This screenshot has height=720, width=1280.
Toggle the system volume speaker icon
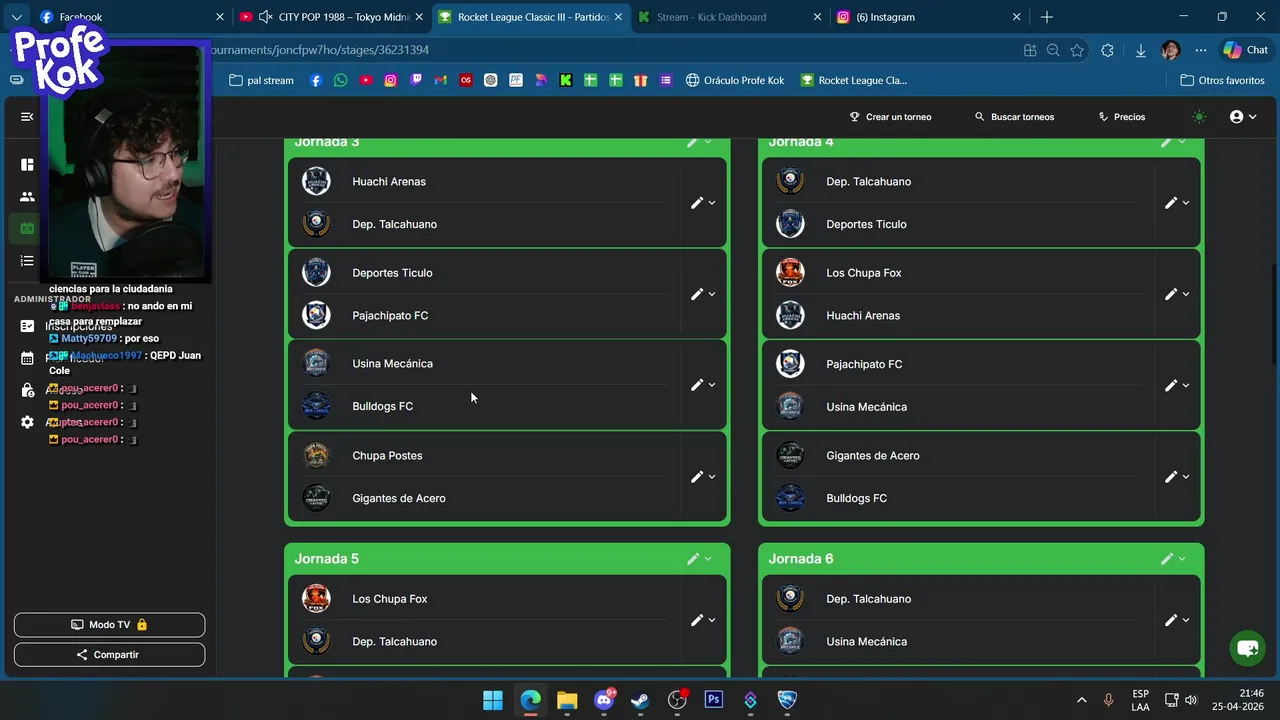(x=1190, y=700)
